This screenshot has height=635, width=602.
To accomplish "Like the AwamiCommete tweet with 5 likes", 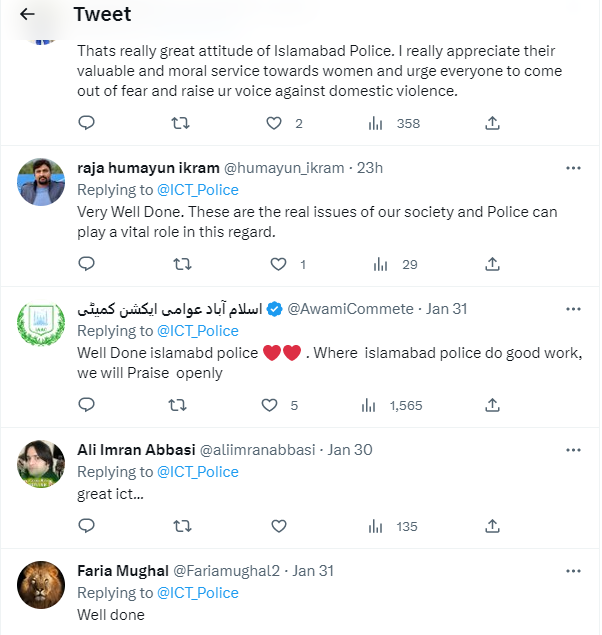I will (270, 405).
